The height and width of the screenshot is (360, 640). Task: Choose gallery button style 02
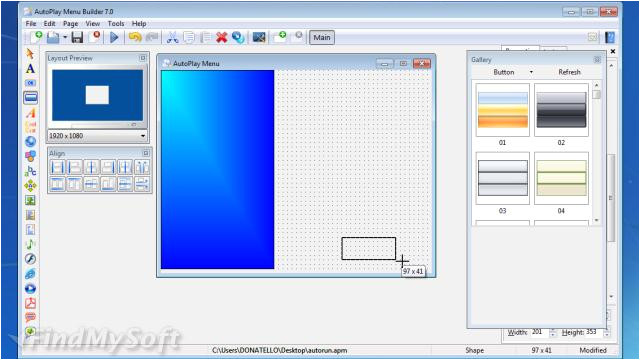[561, 110]
